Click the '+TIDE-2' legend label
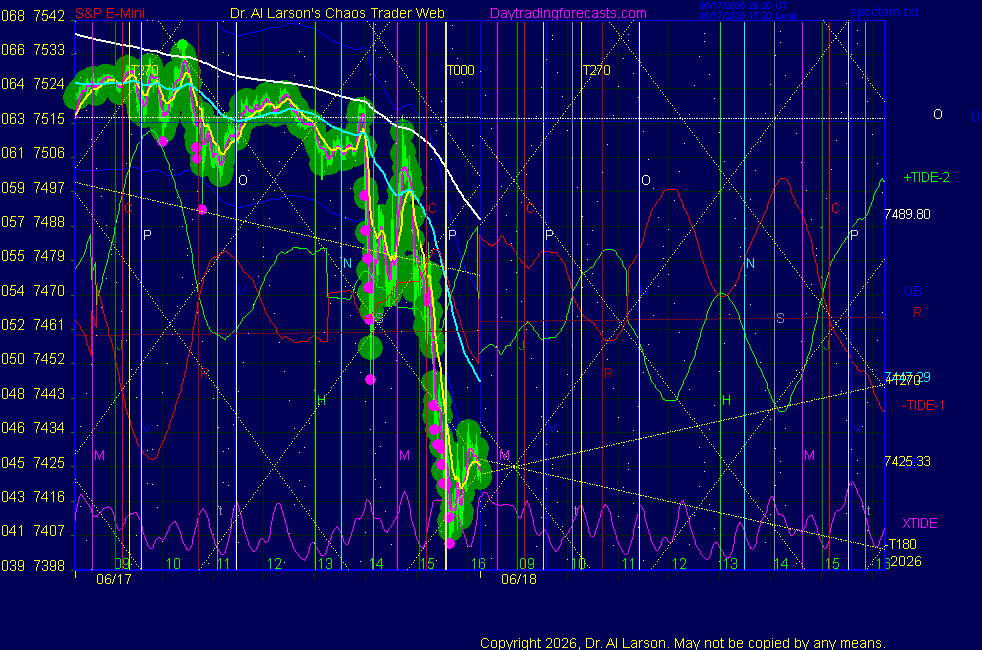 pos(926,177)
